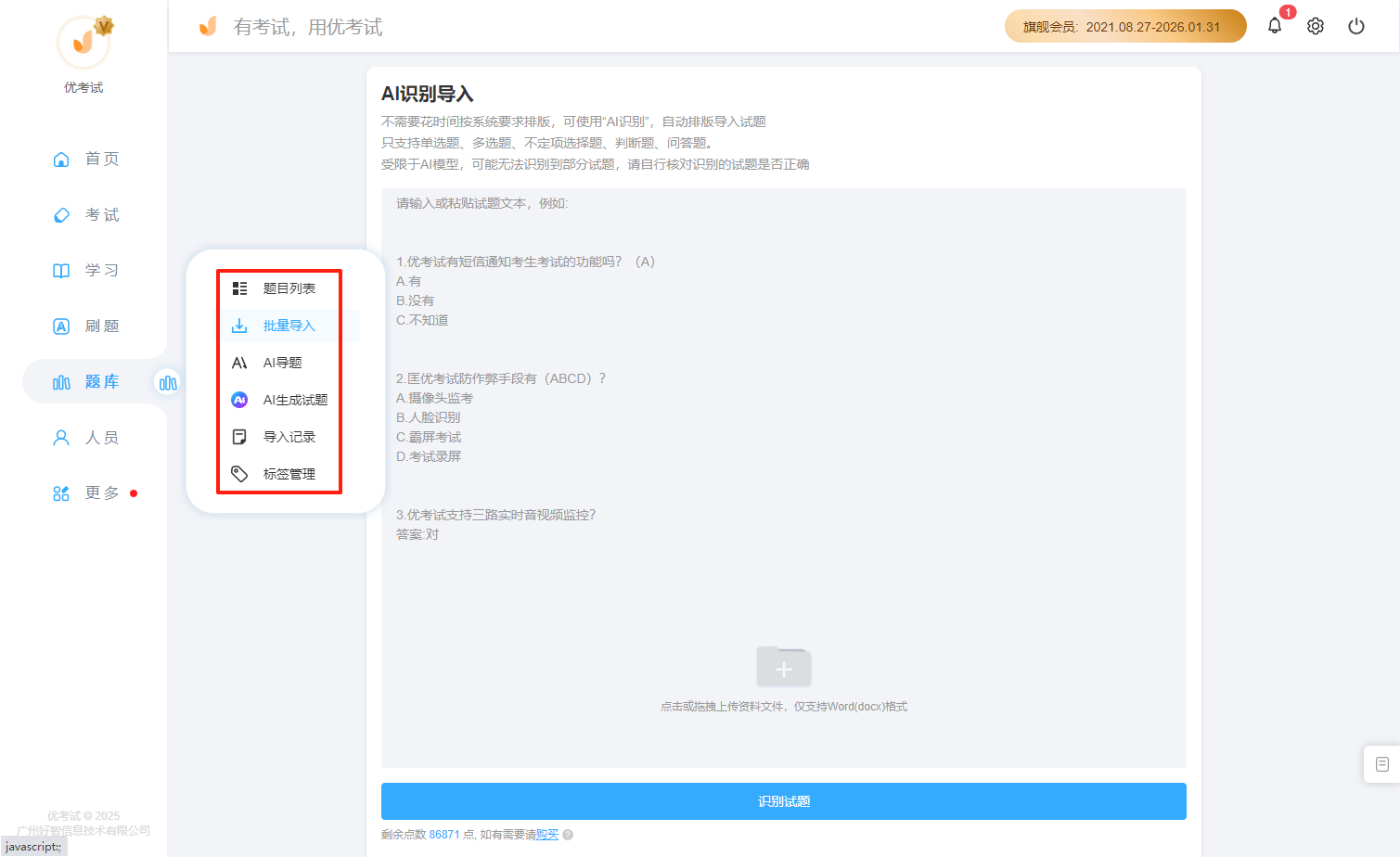Click the eraser icon beside 考试
Image resolution: width=1400 pixels, height=857 pixels.
(61, 215)
